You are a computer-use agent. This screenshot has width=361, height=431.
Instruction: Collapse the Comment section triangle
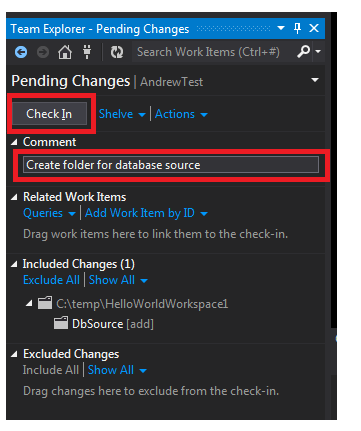point(14,142)
